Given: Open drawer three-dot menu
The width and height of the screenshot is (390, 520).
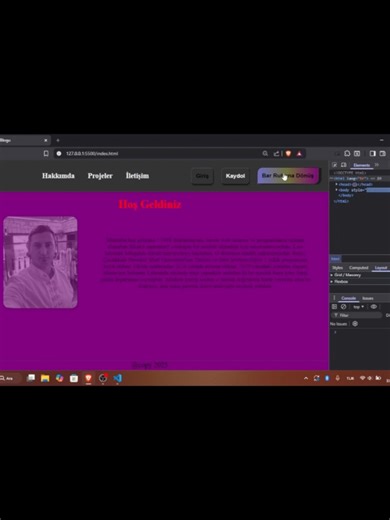Looking at the screenshot, I should pyautogui.click(x=334, y=298).
